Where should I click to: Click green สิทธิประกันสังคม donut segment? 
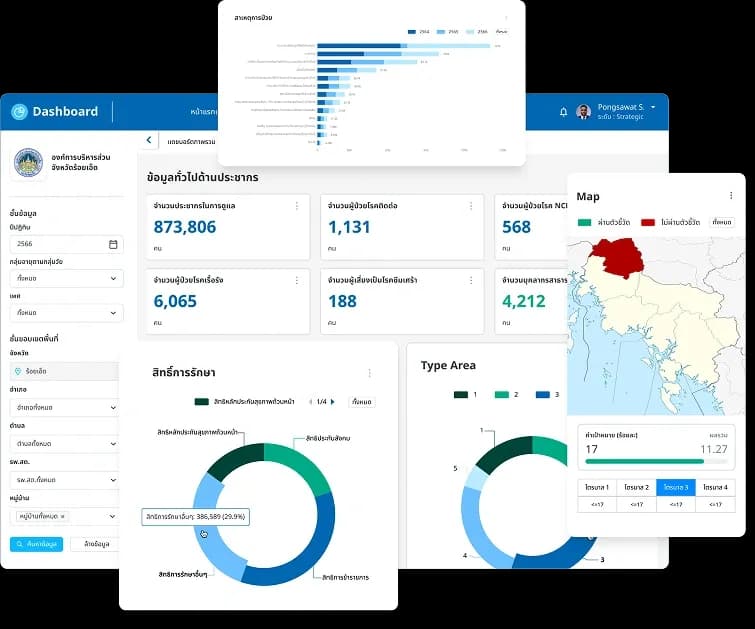(301, 464)
